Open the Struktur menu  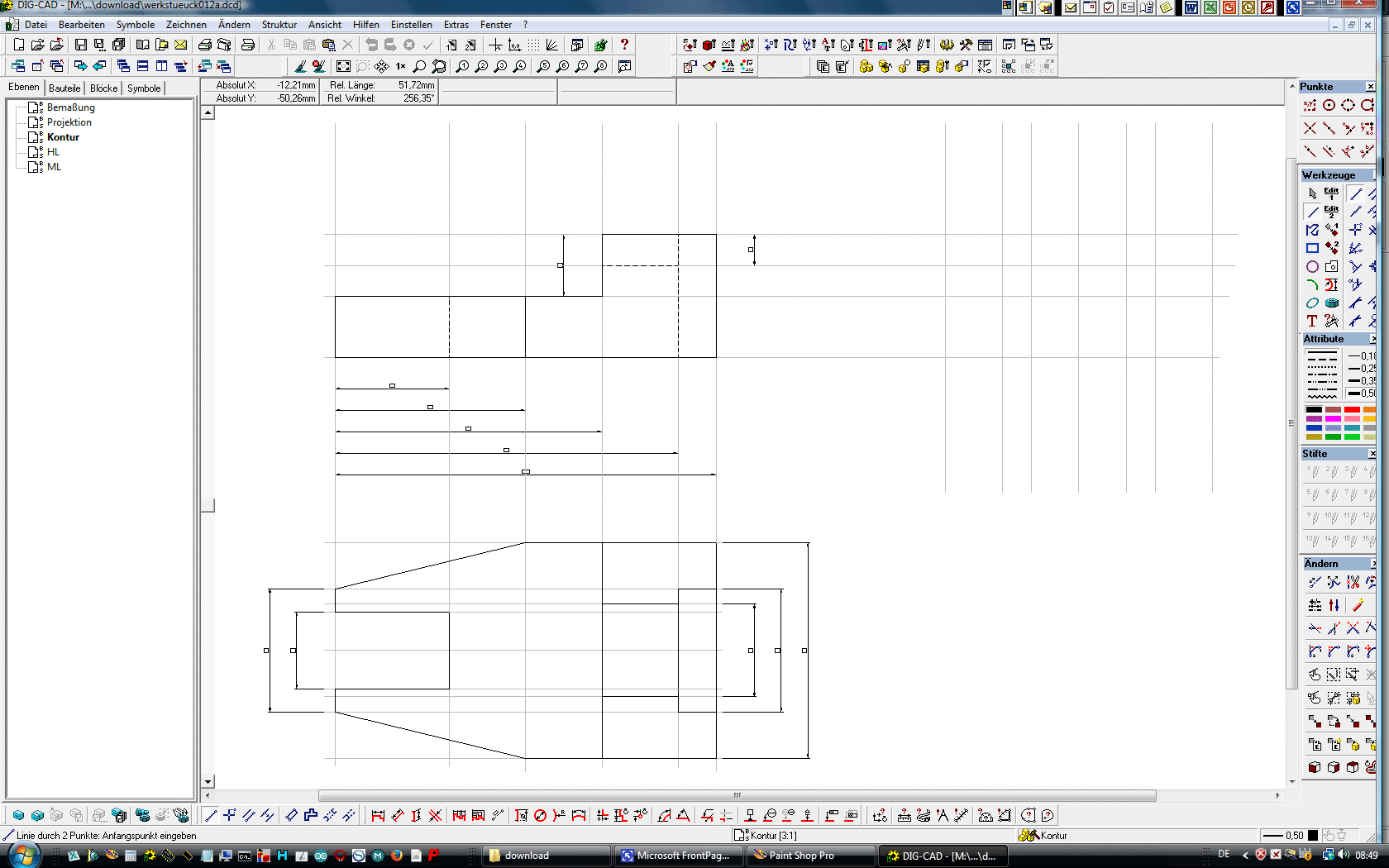click(x=279, y=25)
